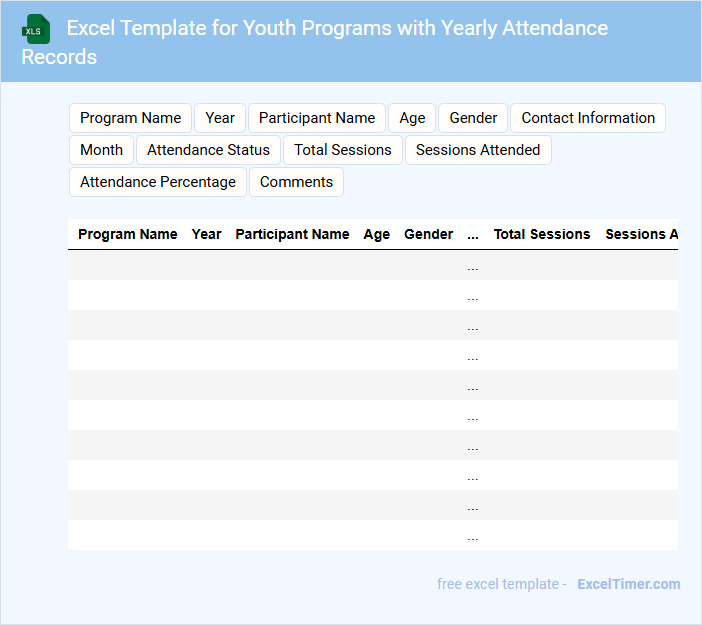702x625 pixels.
Task: Click the Contact Information tag
Action: point(588,118)
